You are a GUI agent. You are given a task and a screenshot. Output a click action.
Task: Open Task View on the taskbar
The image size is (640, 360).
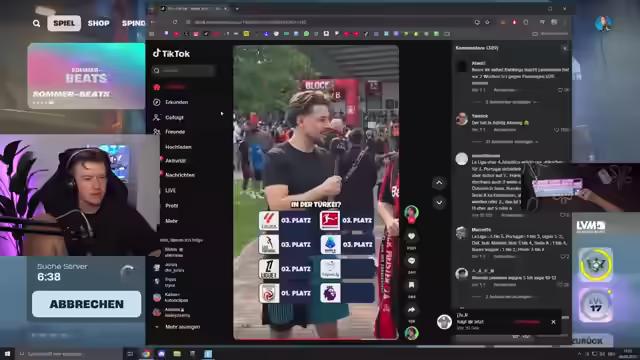coord(130,354)
